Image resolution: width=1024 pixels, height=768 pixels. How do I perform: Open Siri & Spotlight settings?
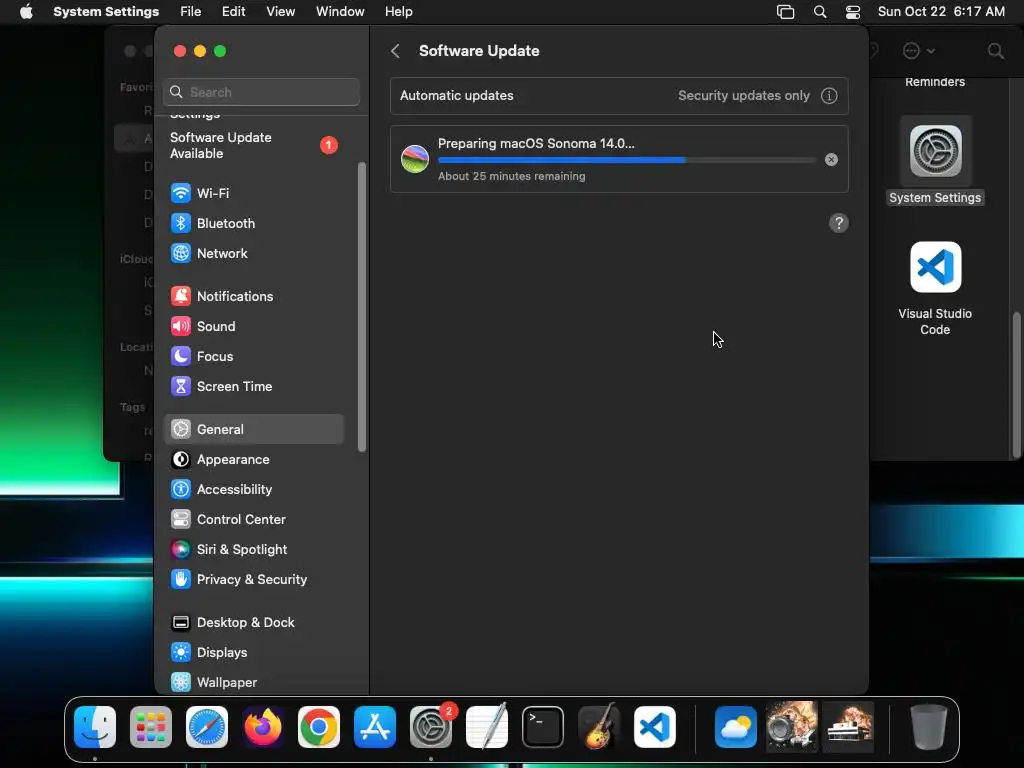point(253,550)
